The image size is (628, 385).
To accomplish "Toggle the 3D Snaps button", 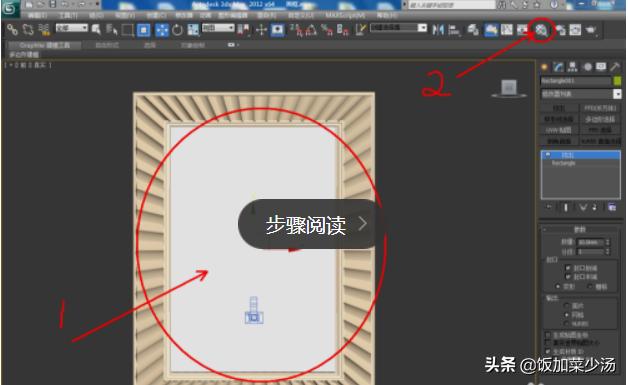I will point(296,30).
